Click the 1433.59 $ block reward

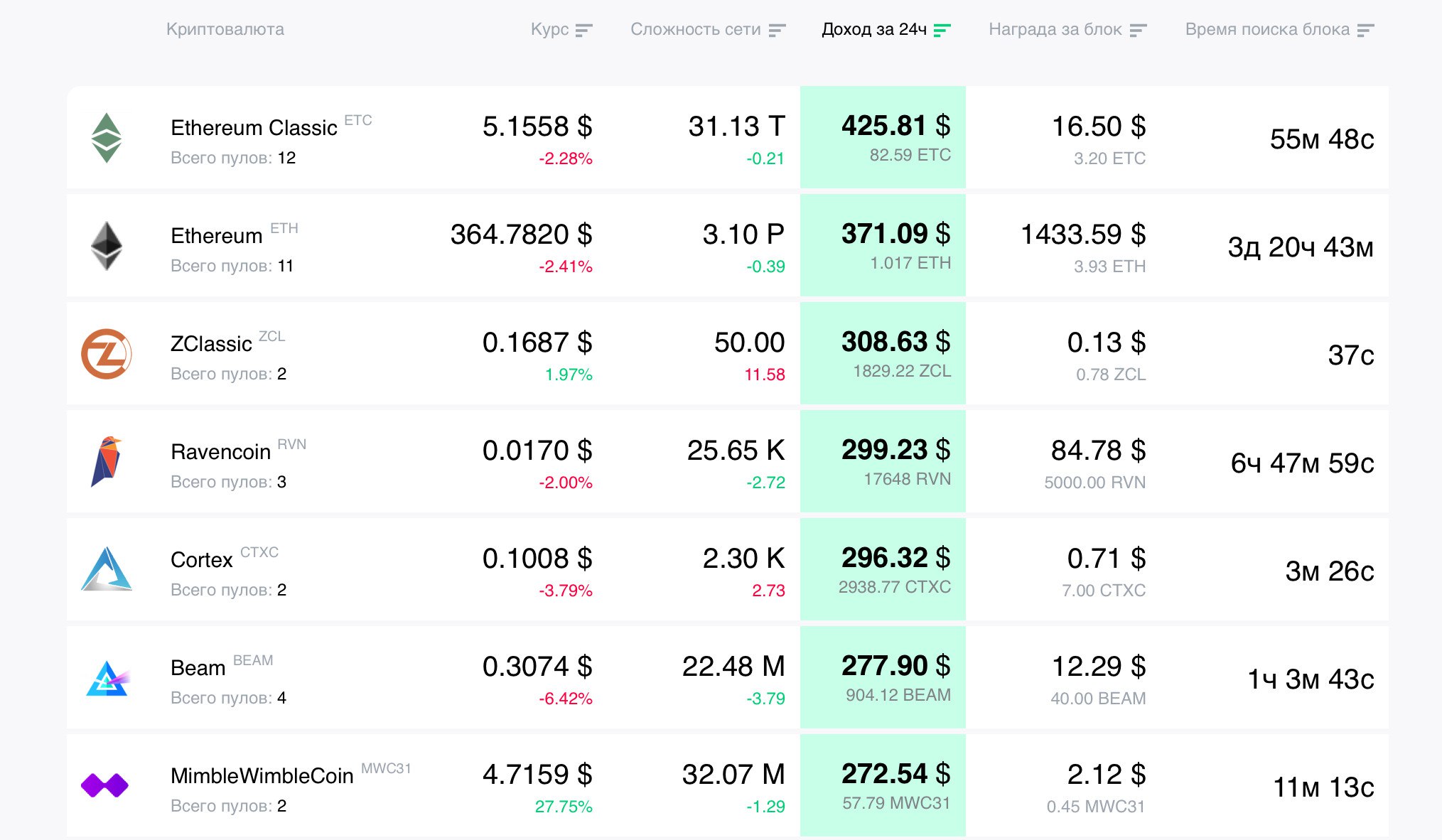1083,235
